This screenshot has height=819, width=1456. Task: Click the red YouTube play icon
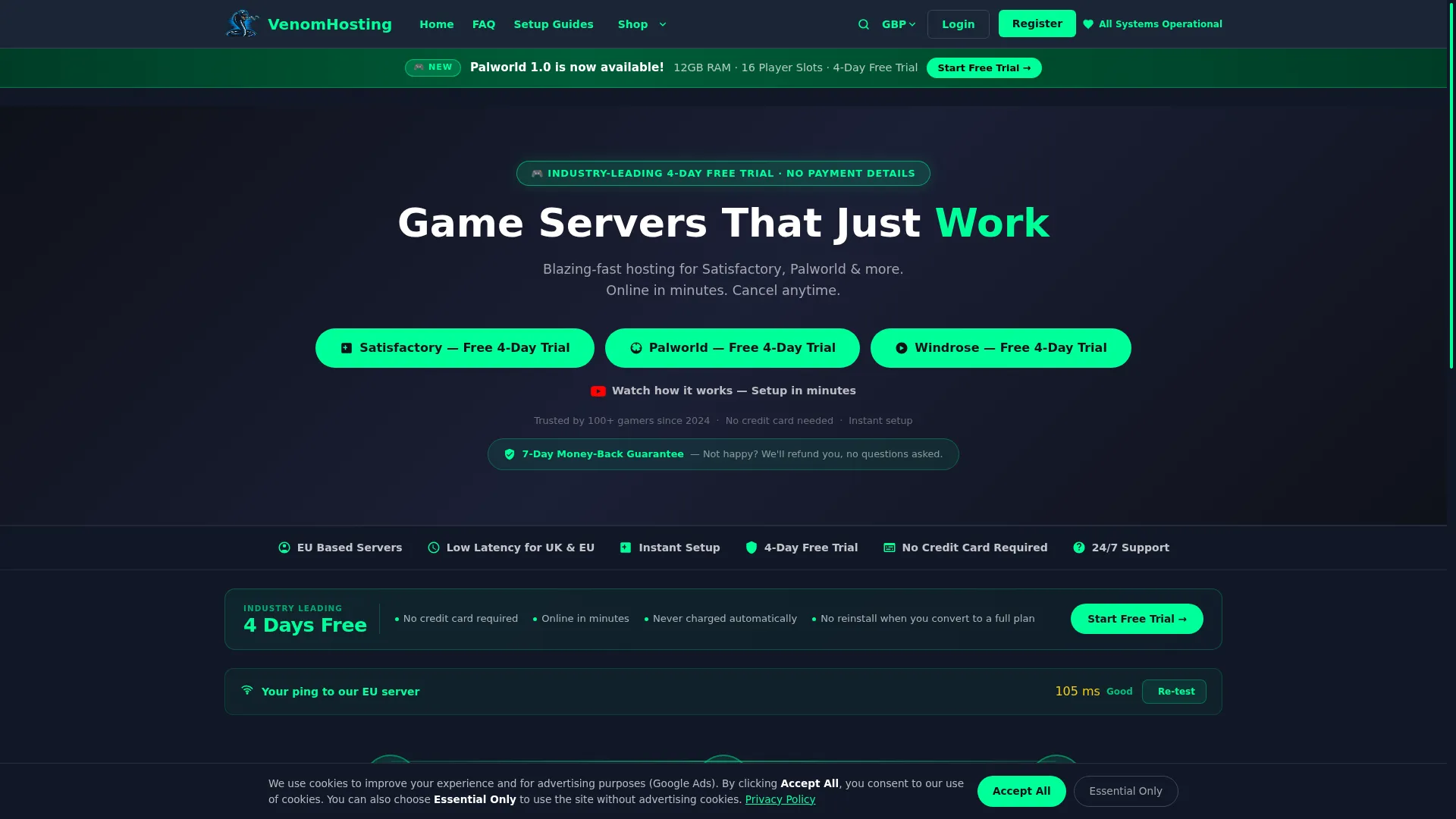point(598,391)
